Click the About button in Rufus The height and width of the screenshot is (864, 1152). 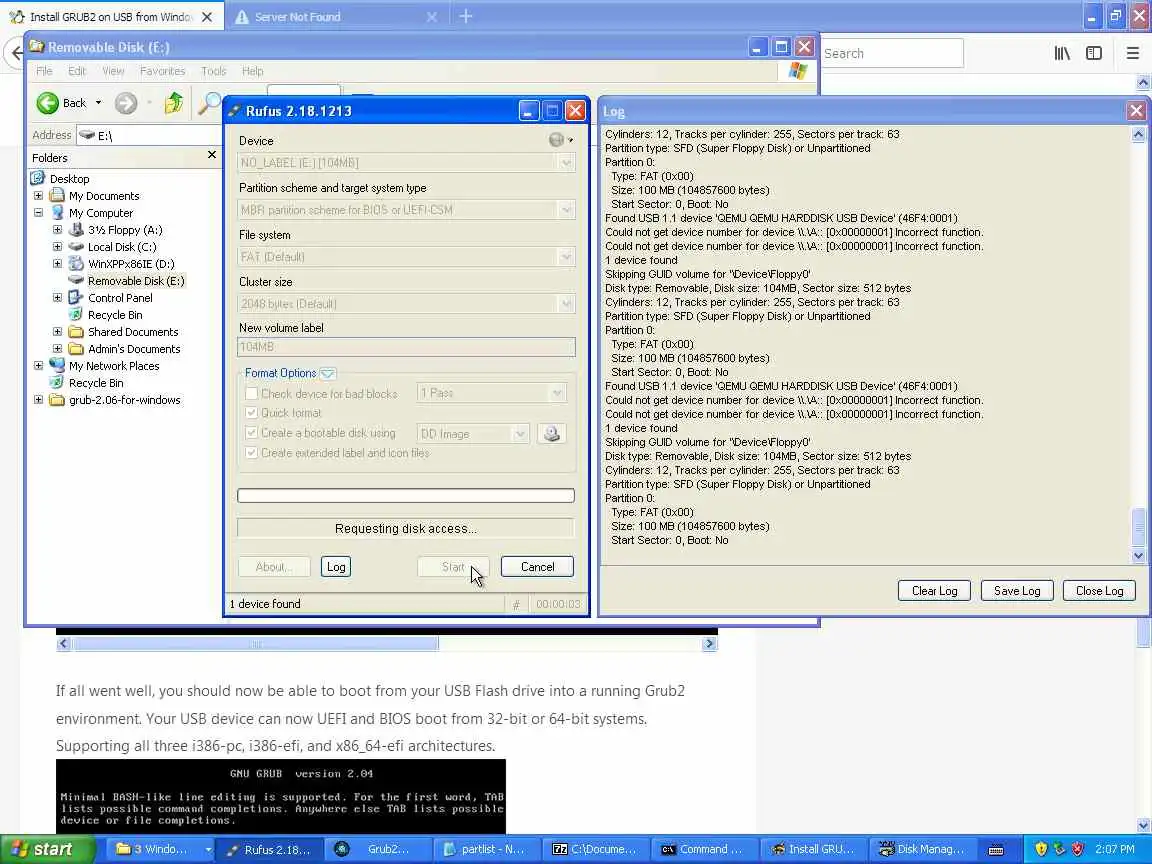[x=273, y=566]
